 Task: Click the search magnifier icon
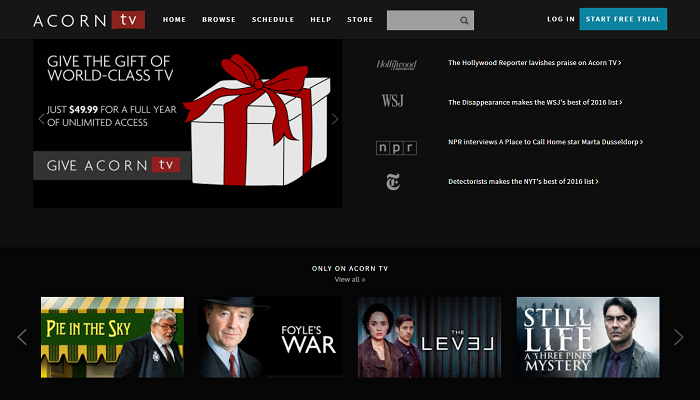tap(464, 21)
